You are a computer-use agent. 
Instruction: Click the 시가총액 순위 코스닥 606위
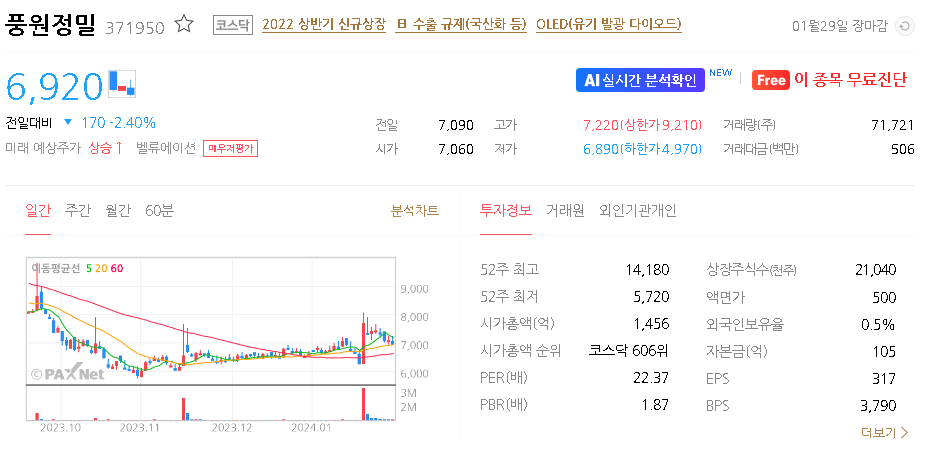[x=628, y=351]
